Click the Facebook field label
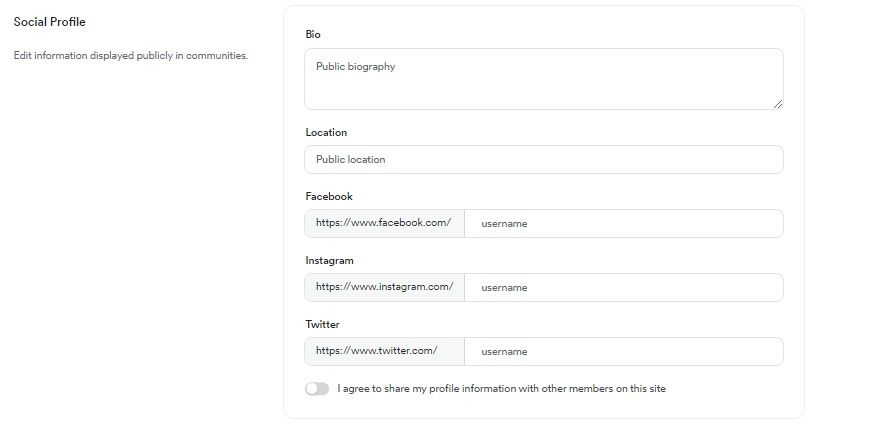This screenshot has width=872, height=424. (329, 197)
